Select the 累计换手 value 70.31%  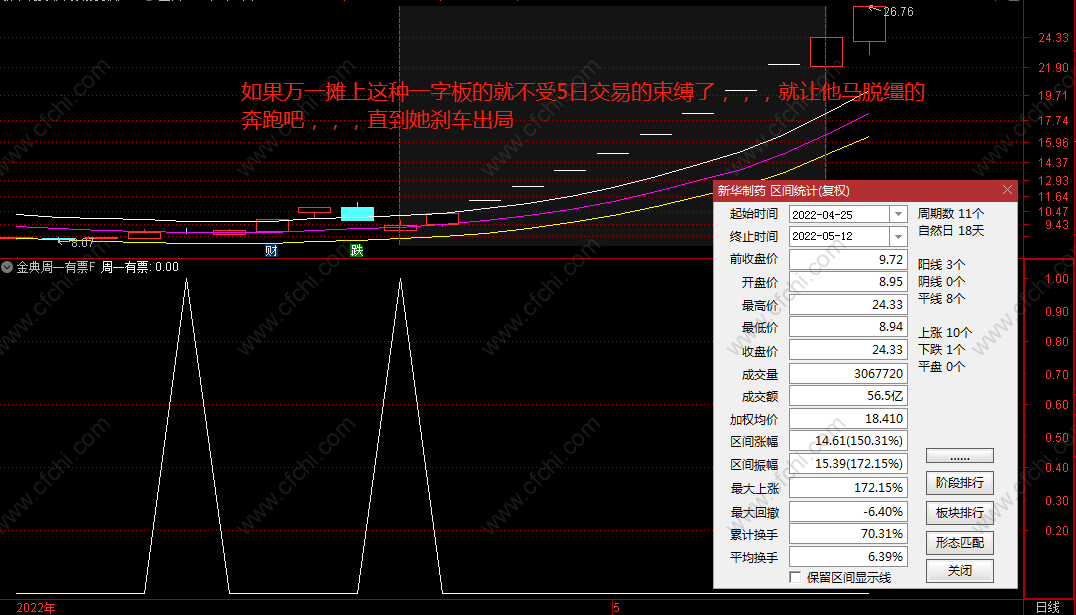coord(848,534)
